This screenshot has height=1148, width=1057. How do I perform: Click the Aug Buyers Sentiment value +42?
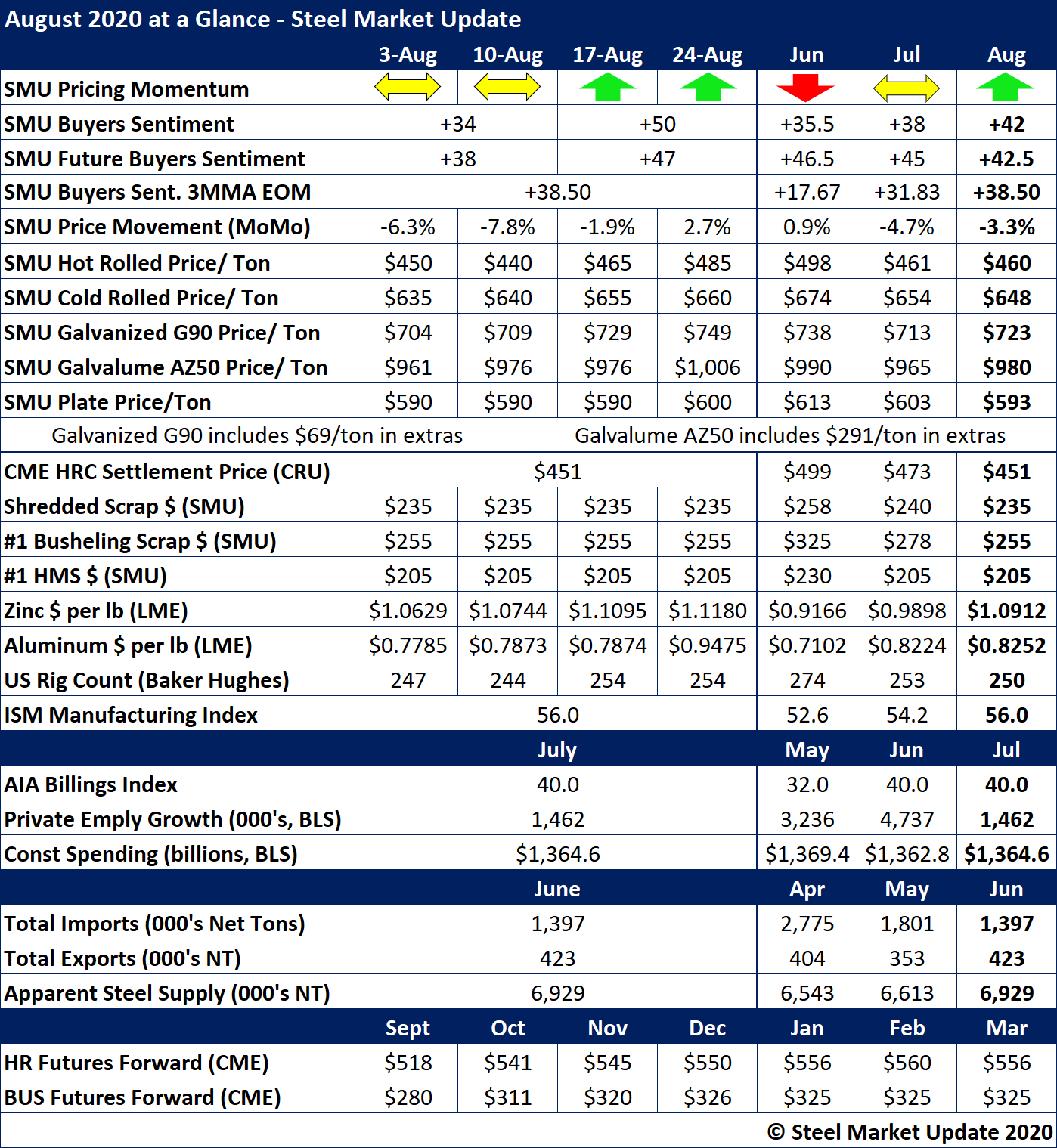[1006, 124]
